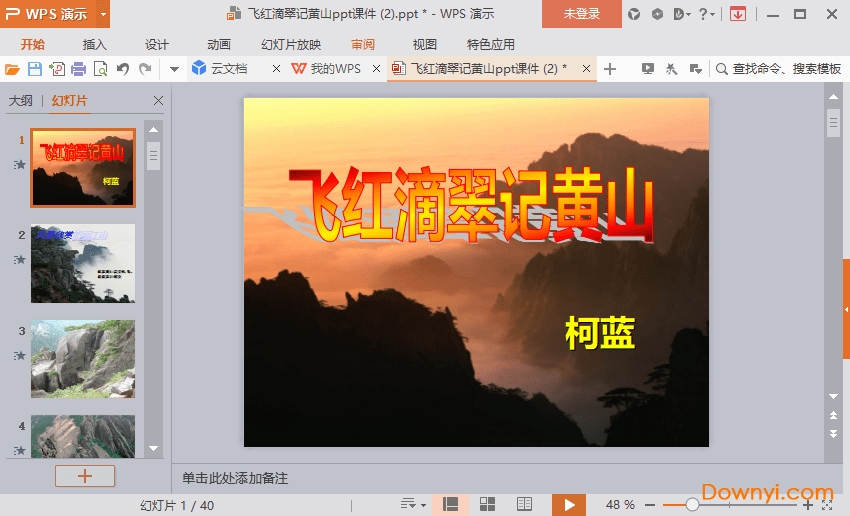Click the thumbnail panel scroll-up arrow

(153, 130)
